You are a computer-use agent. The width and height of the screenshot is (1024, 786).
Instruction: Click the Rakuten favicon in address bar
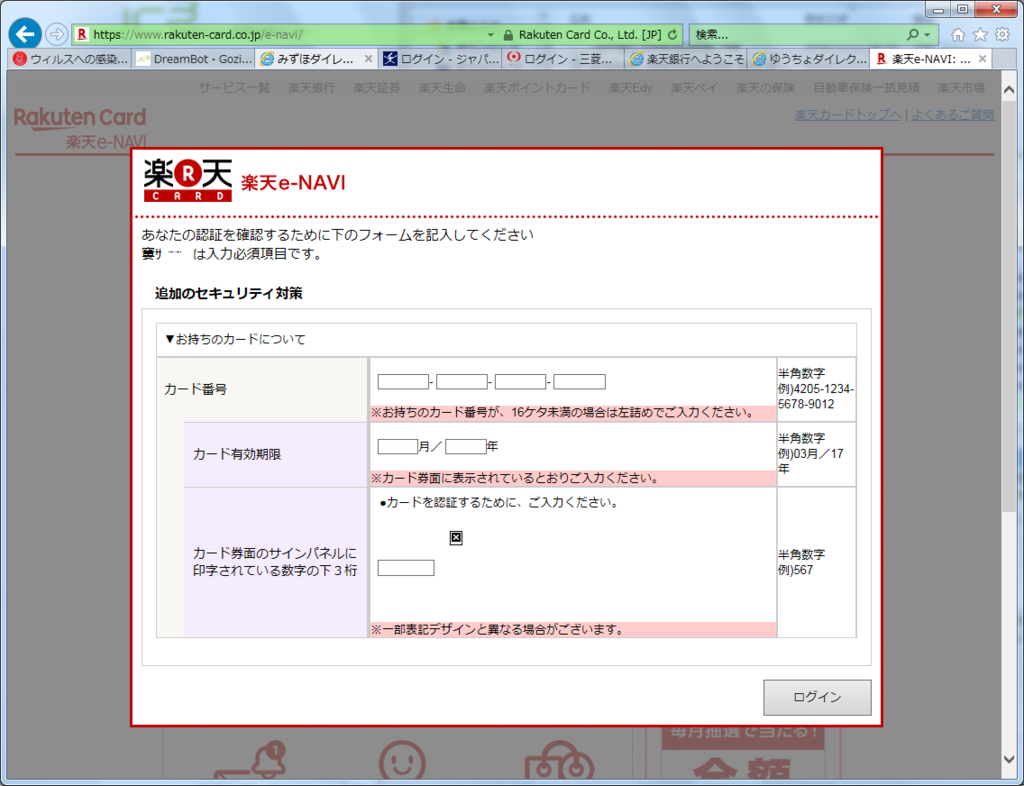pyautogui.click(x=82, y=35)
